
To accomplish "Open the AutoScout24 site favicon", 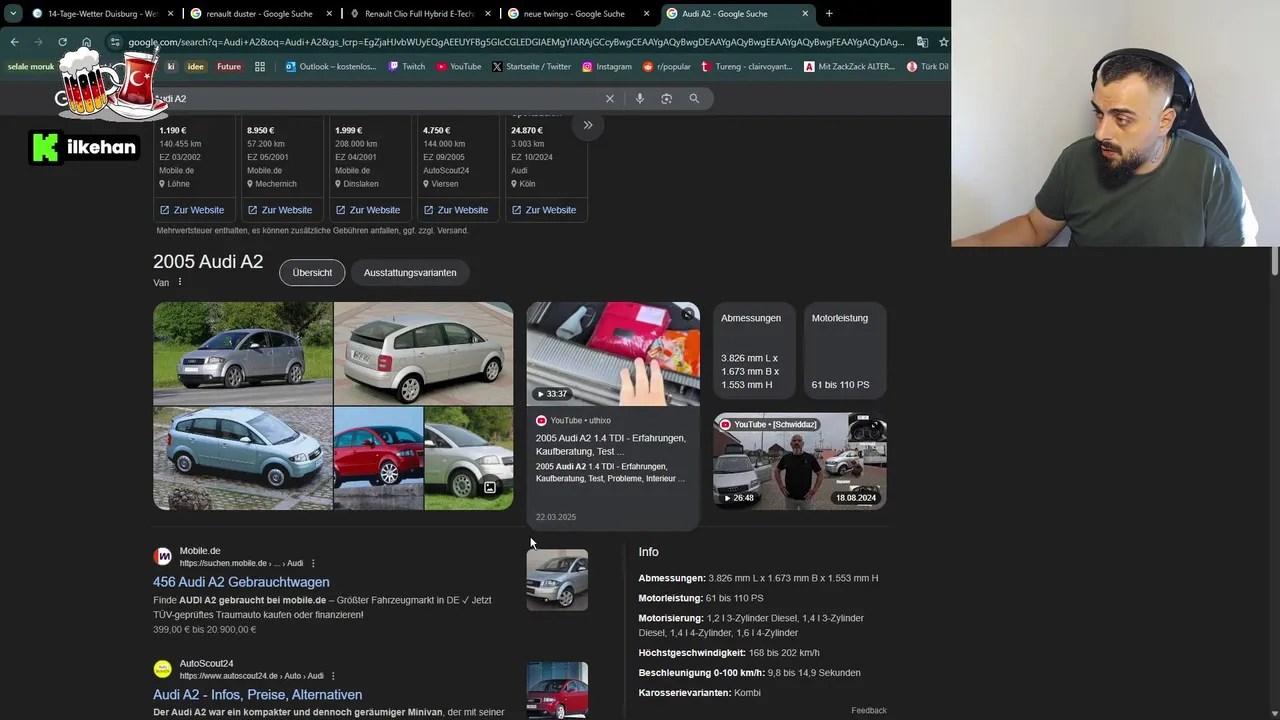I will [162, 669].
